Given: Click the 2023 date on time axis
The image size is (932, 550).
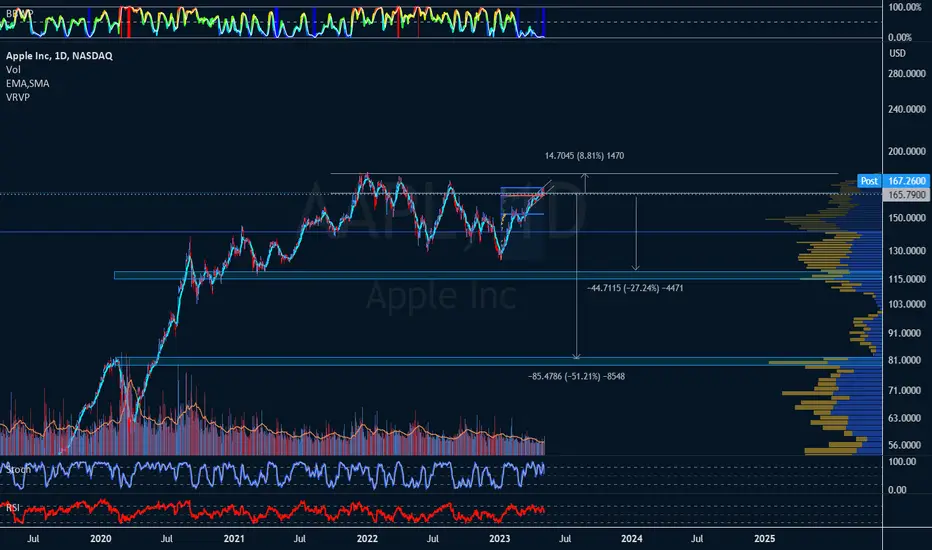Looking at the screenshot, I should point(499,539).
